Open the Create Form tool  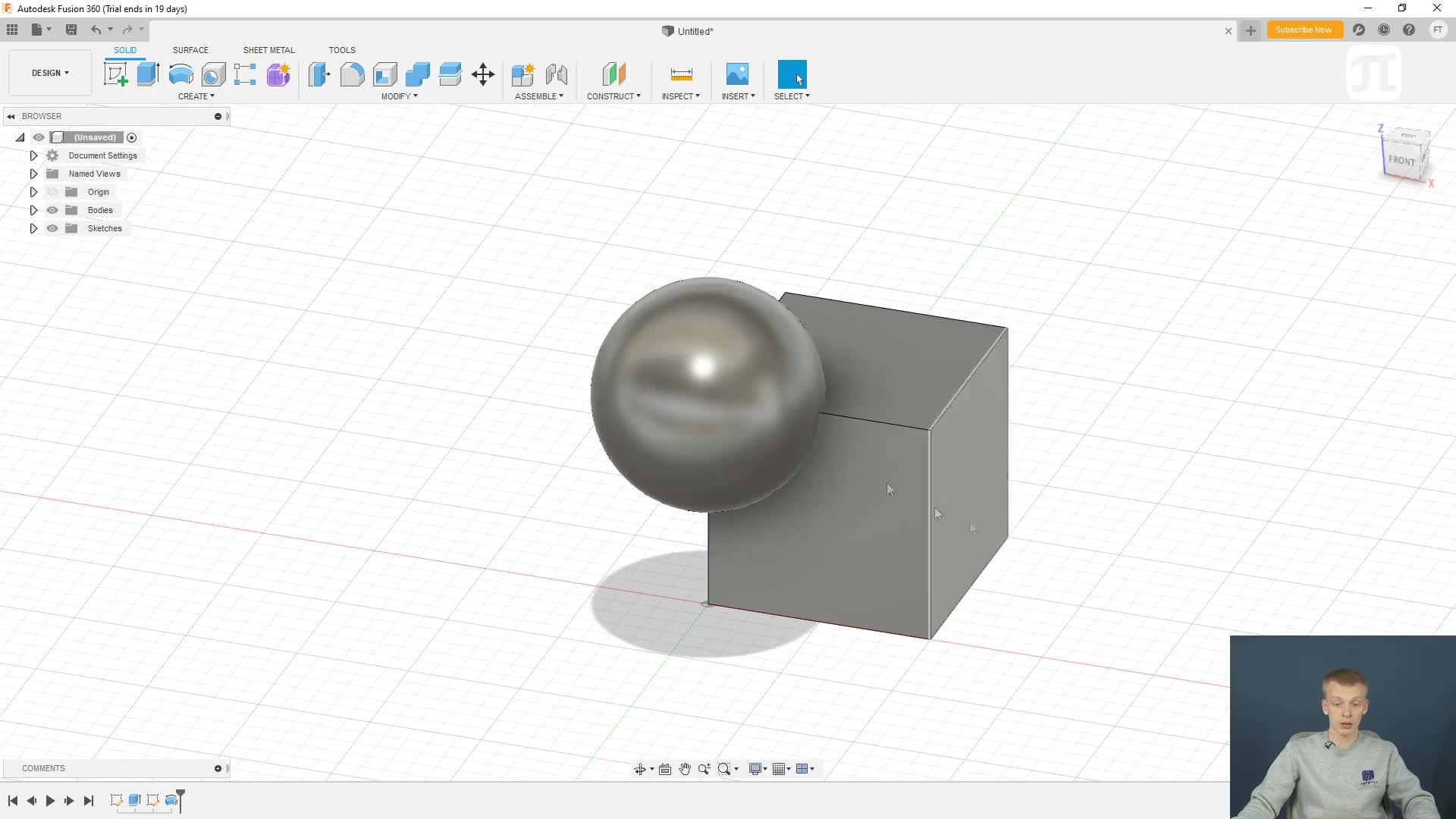[278, 74]
